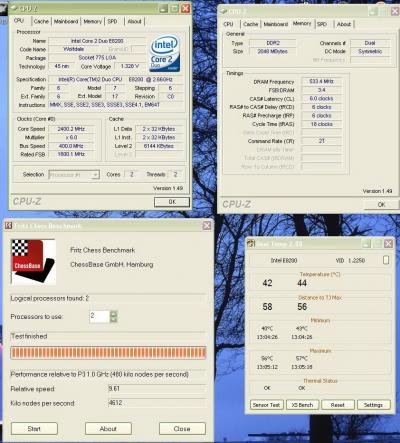
Task: Close the Real Temp window
Action: pos(388,244)
